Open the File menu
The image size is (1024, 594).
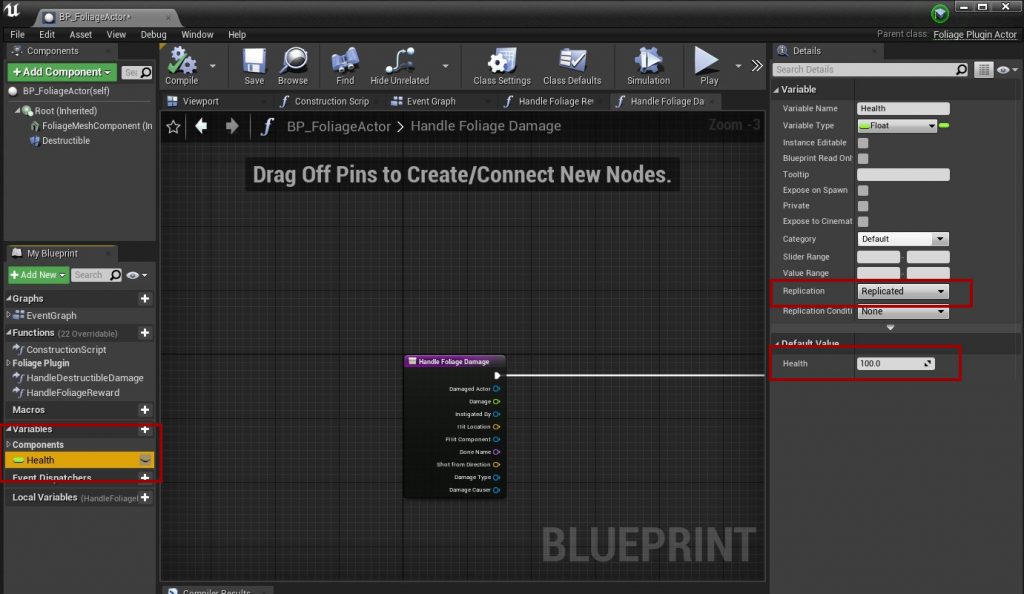(18, 35)
